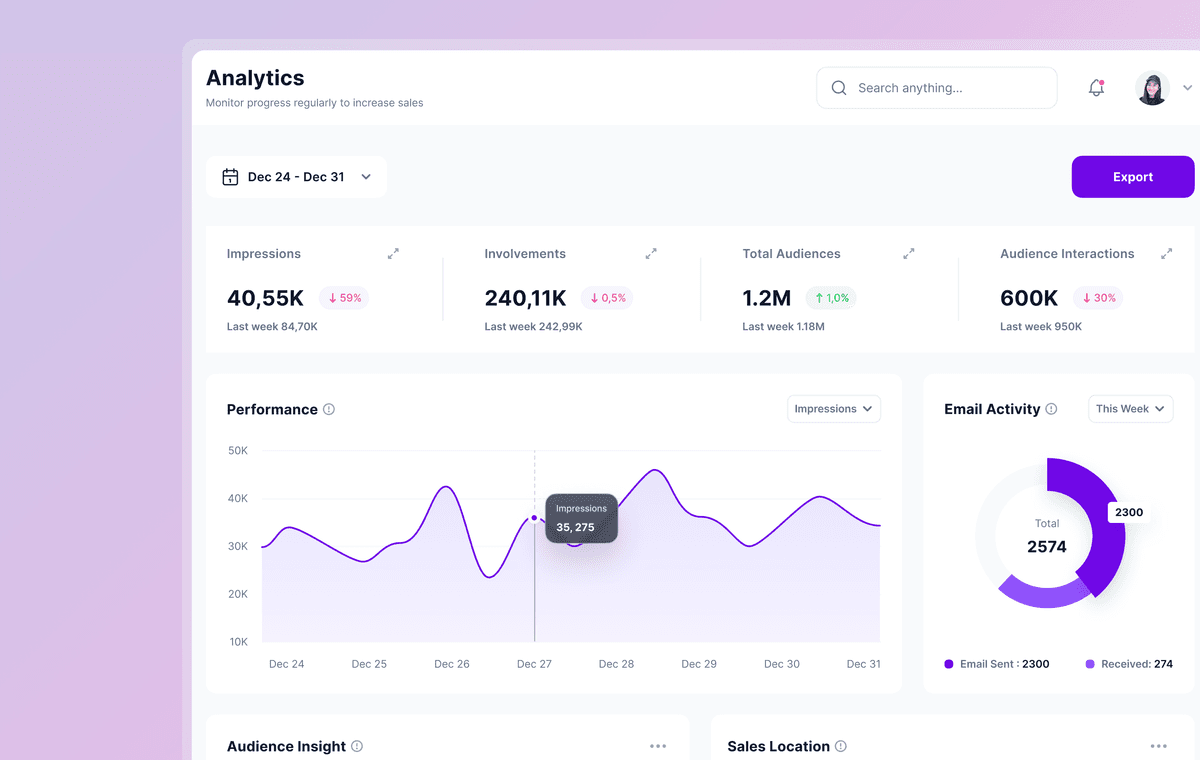Focus the Search anything input field
The height and width of the screenshot is (760, 1200).
(937, 88)
